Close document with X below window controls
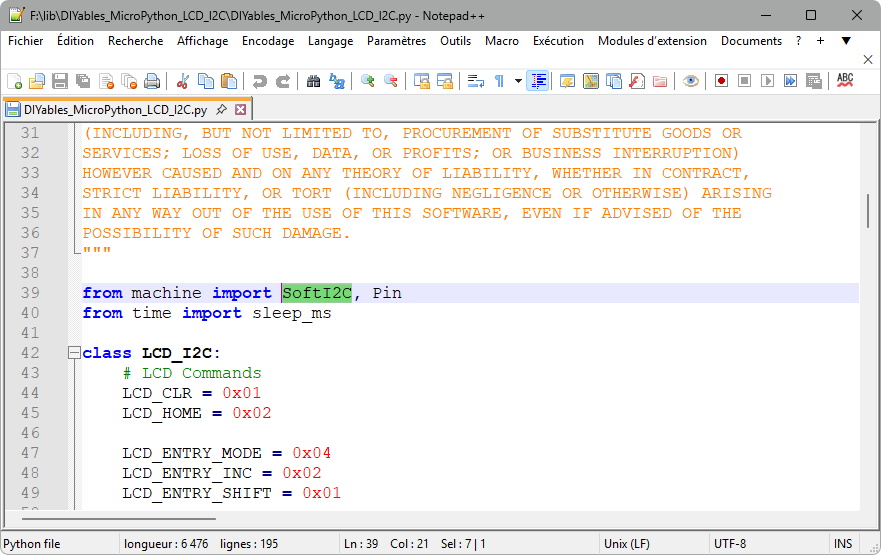This screenshot has height=555, width=881. pos(868,59)
